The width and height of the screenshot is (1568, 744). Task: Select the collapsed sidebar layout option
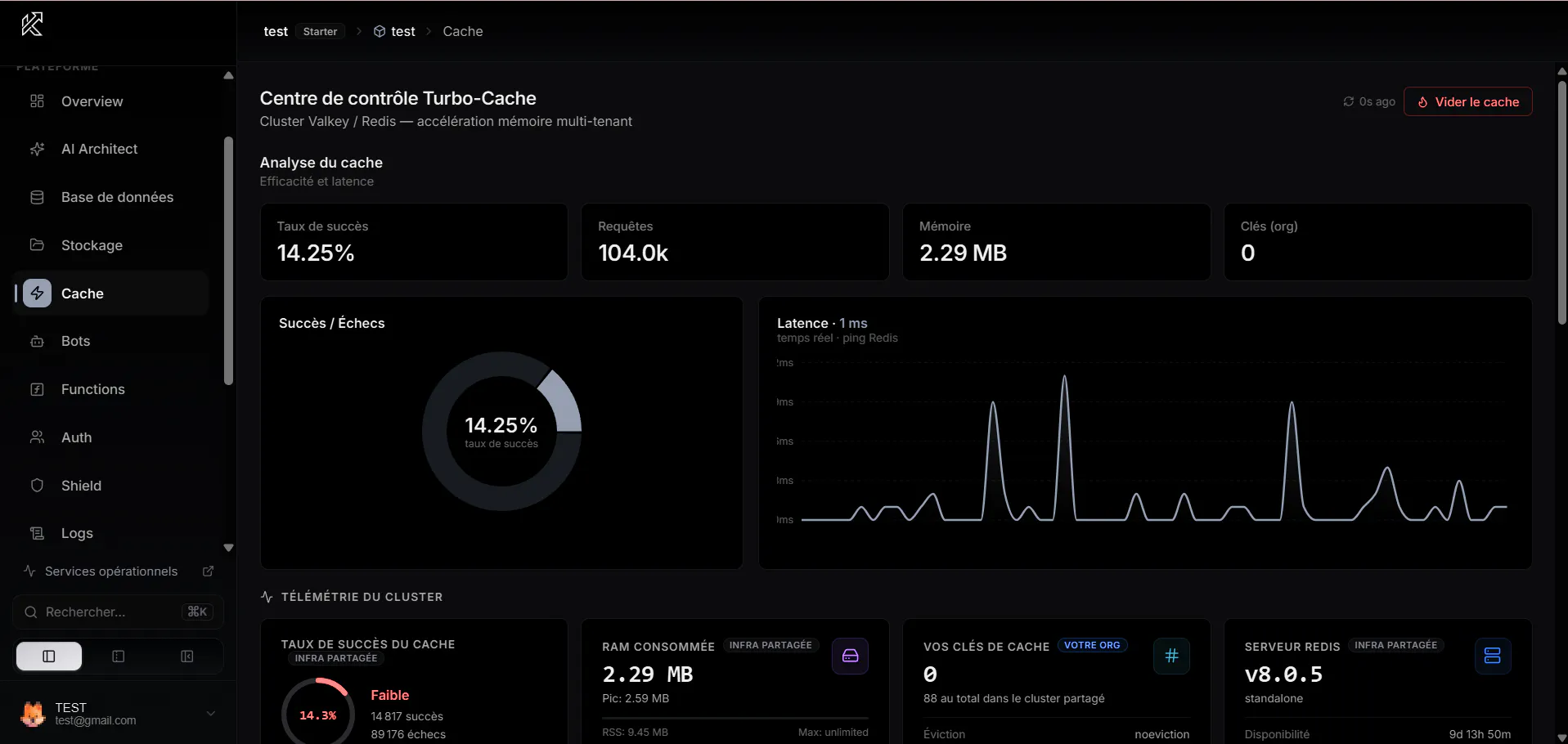(x=186, y=657)
